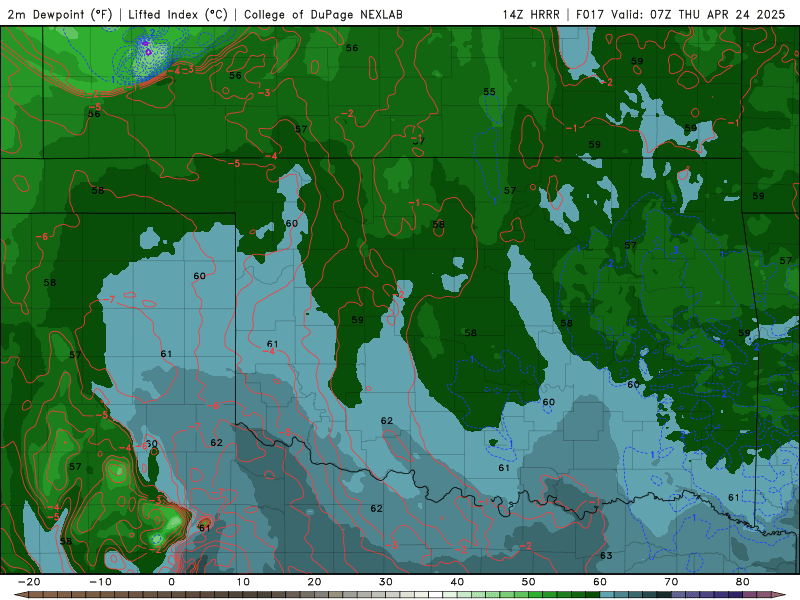Click the left arrow end of the color bar

click(19, 595)
